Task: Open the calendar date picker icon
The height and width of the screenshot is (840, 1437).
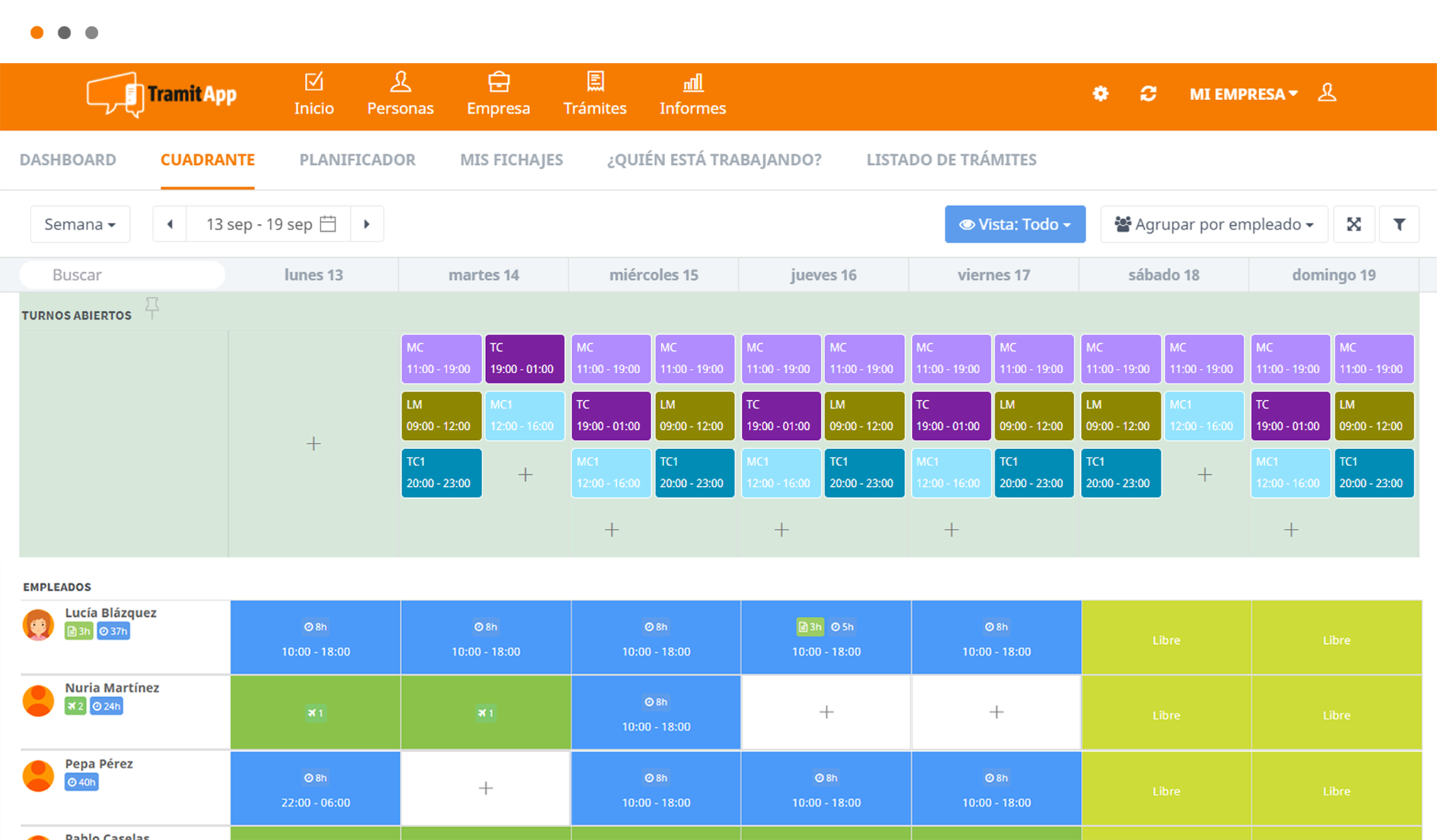Action: click(x=328, y=224)
